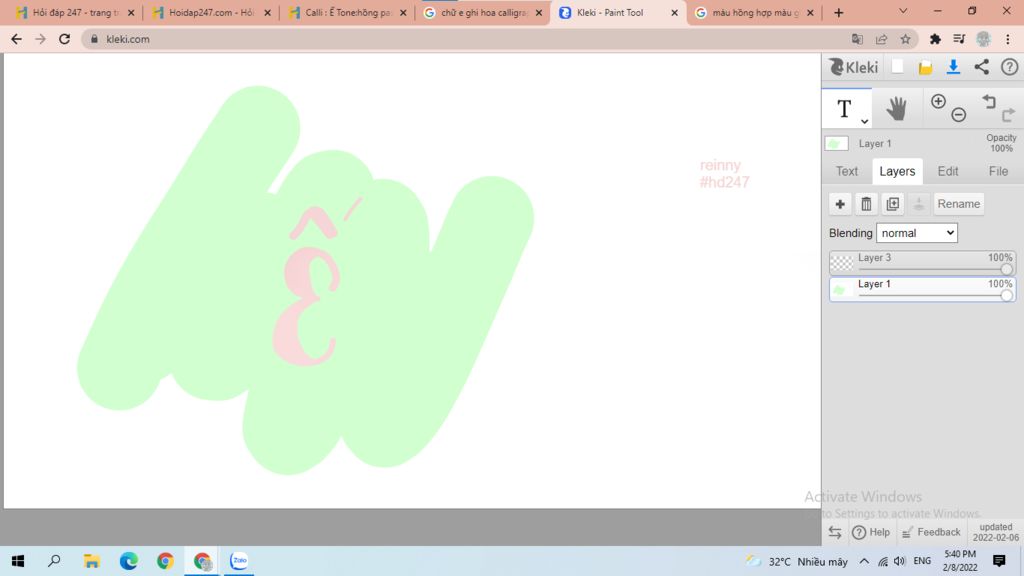Click updated 2022-02-06 changelog
This screenshot has width=1024, height=576.
click(995, 532)
